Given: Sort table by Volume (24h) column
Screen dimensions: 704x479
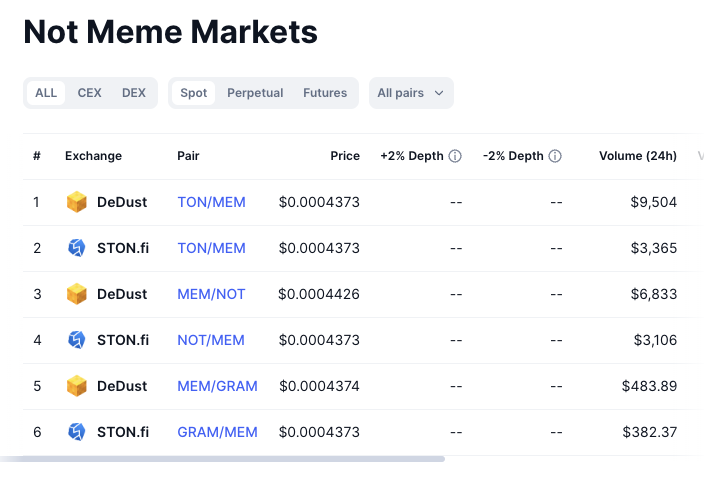Looking at the screenshot, I should click(x=637, y=156).
